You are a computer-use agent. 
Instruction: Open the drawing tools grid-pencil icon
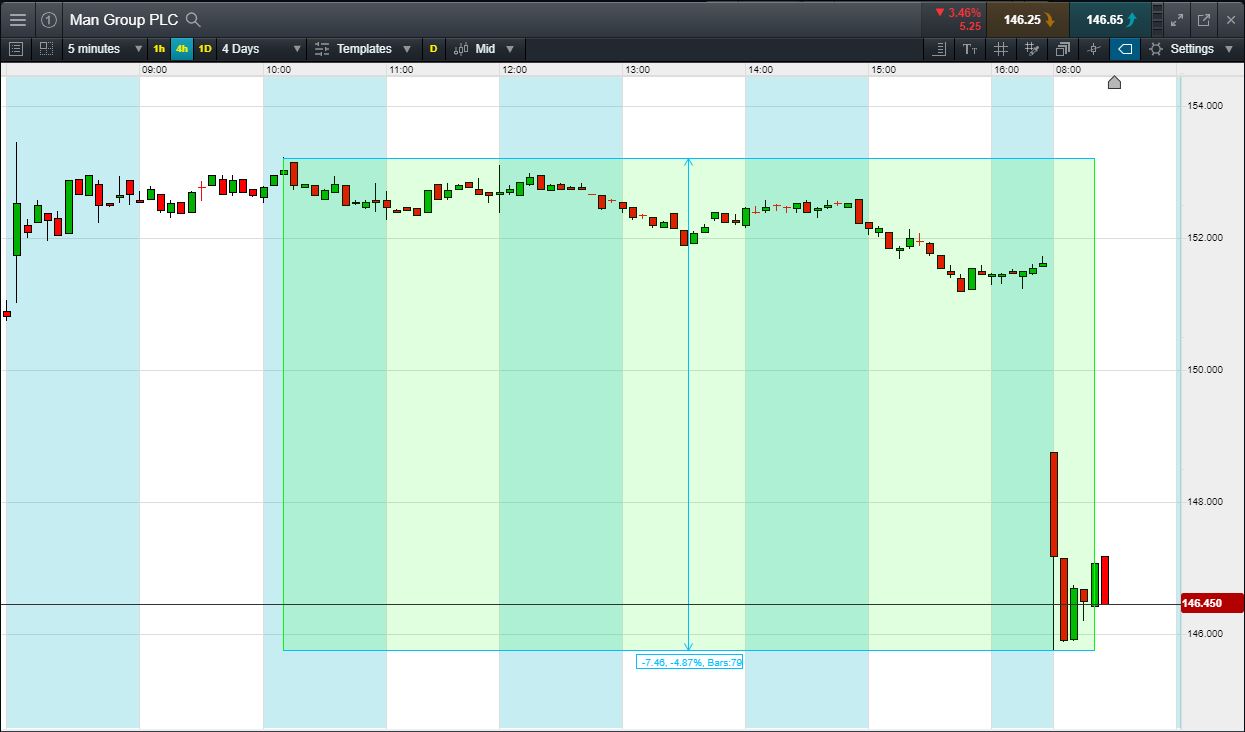[x=1032, y=48]
